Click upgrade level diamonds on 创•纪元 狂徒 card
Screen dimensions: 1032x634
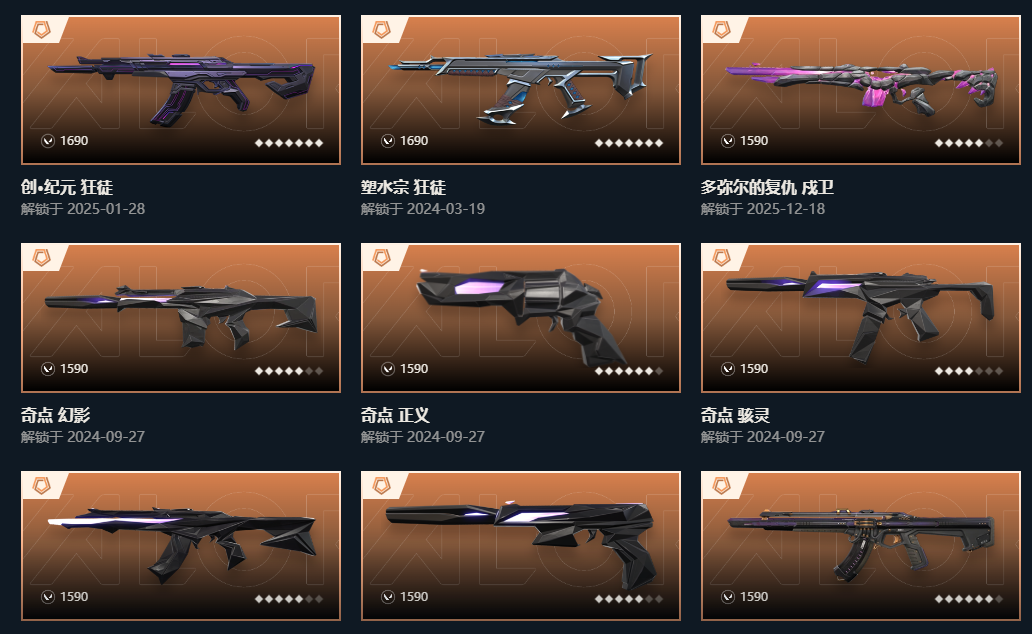click(289, 143)
